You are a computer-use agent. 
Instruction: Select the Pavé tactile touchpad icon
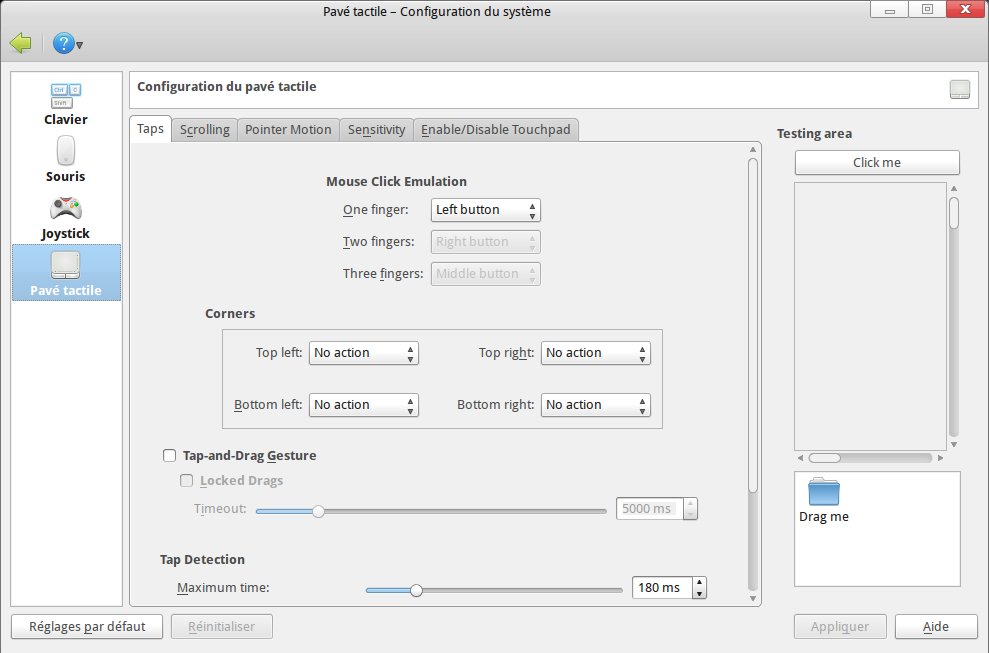pyautogui.click(x=65, y=265)
